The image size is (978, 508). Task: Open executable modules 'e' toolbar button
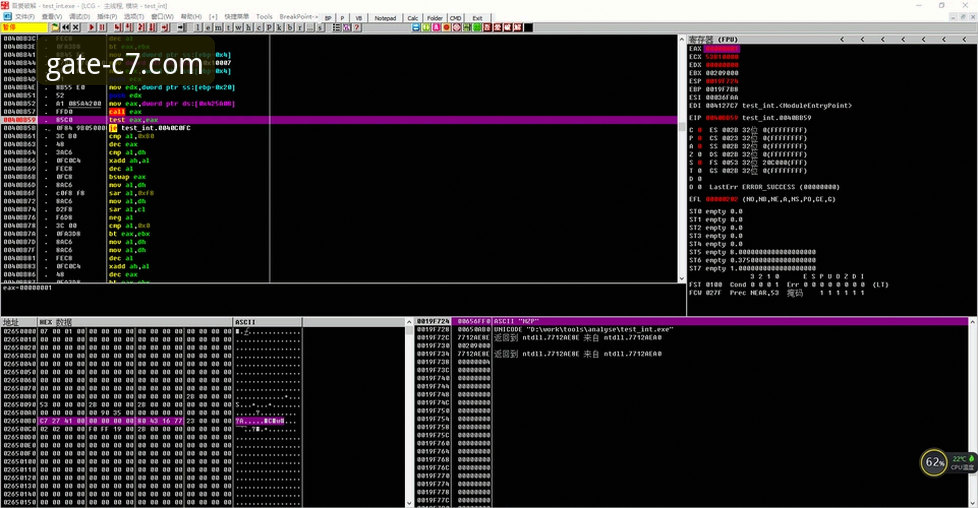coord(210,28)
